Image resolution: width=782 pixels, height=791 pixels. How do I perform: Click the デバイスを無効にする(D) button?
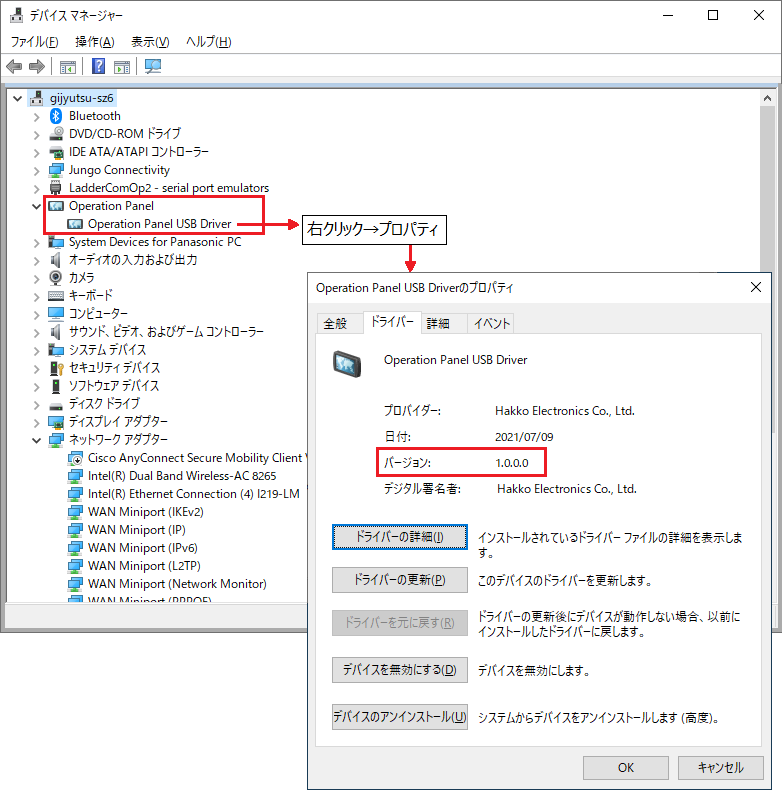click(x=399, y=670)
